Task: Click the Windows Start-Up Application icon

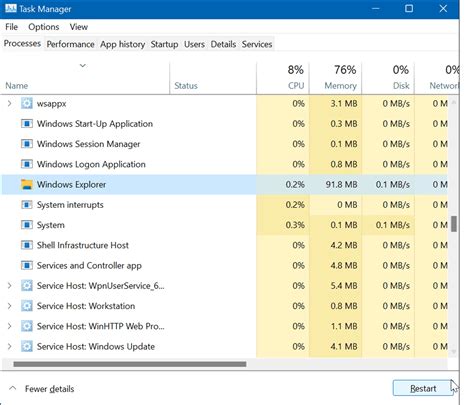Action: (x=27, y=124)
